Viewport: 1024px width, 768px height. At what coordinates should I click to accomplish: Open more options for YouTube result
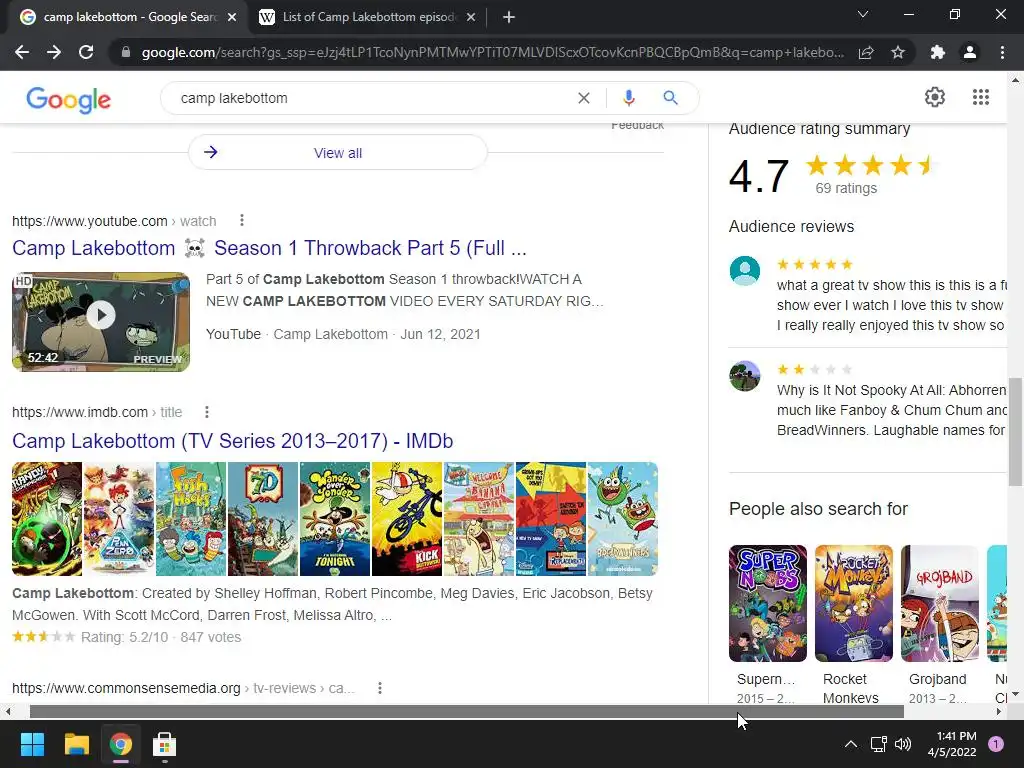click(242, 221)
